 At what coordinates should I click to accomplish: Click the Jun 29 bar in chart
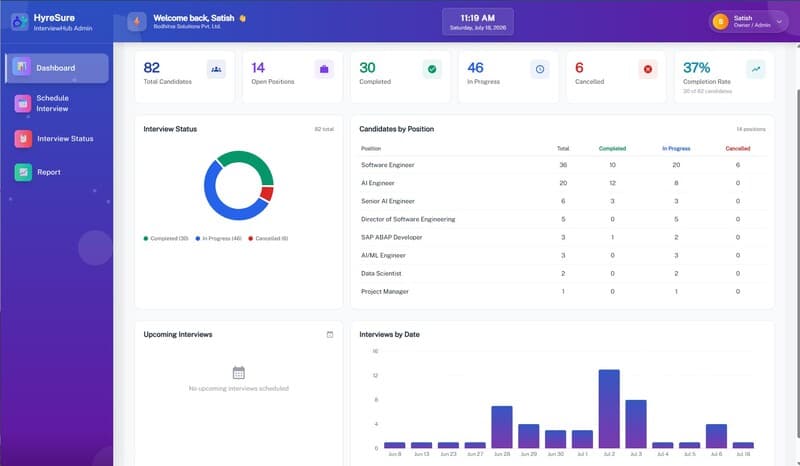click(x=529, y=436)
